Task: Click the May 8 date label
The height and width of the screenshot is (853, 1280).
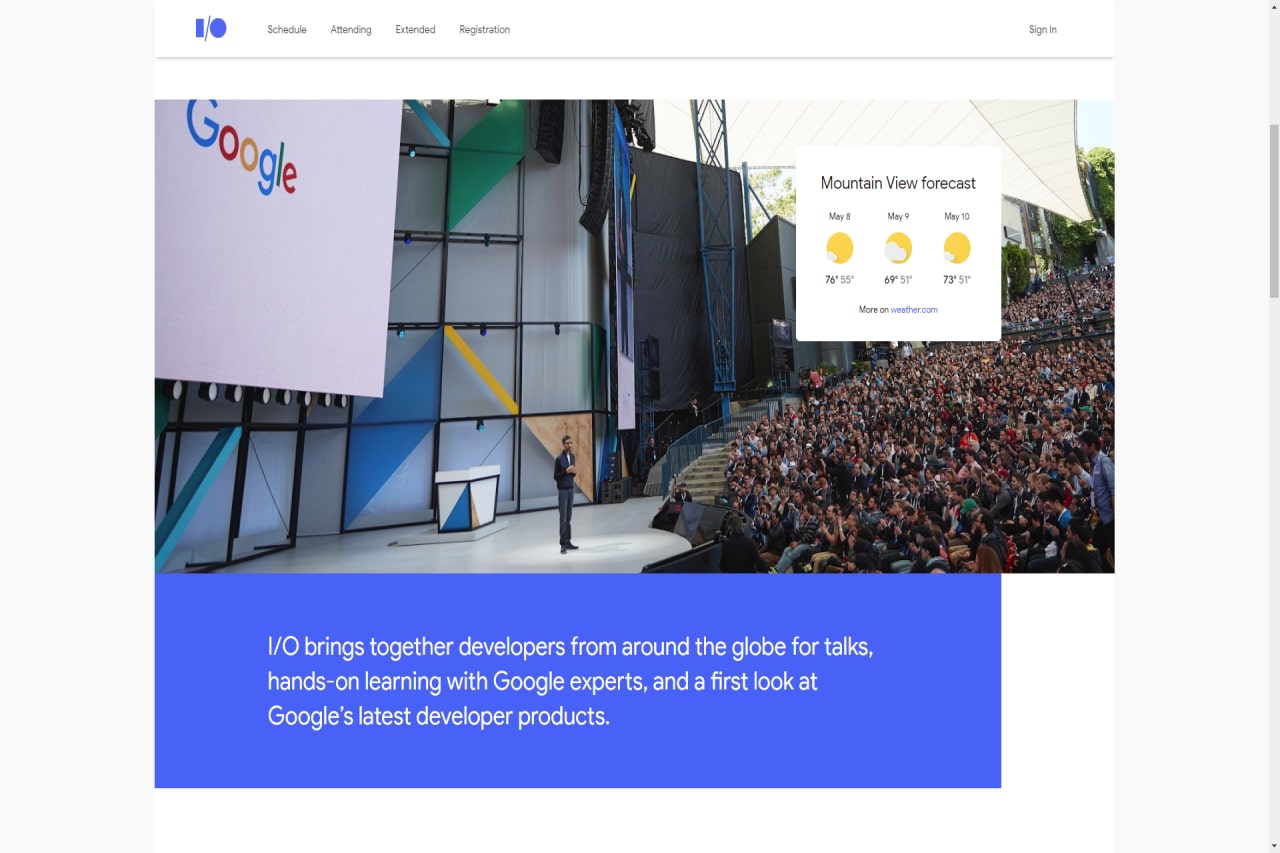Action: pos(840,216)
